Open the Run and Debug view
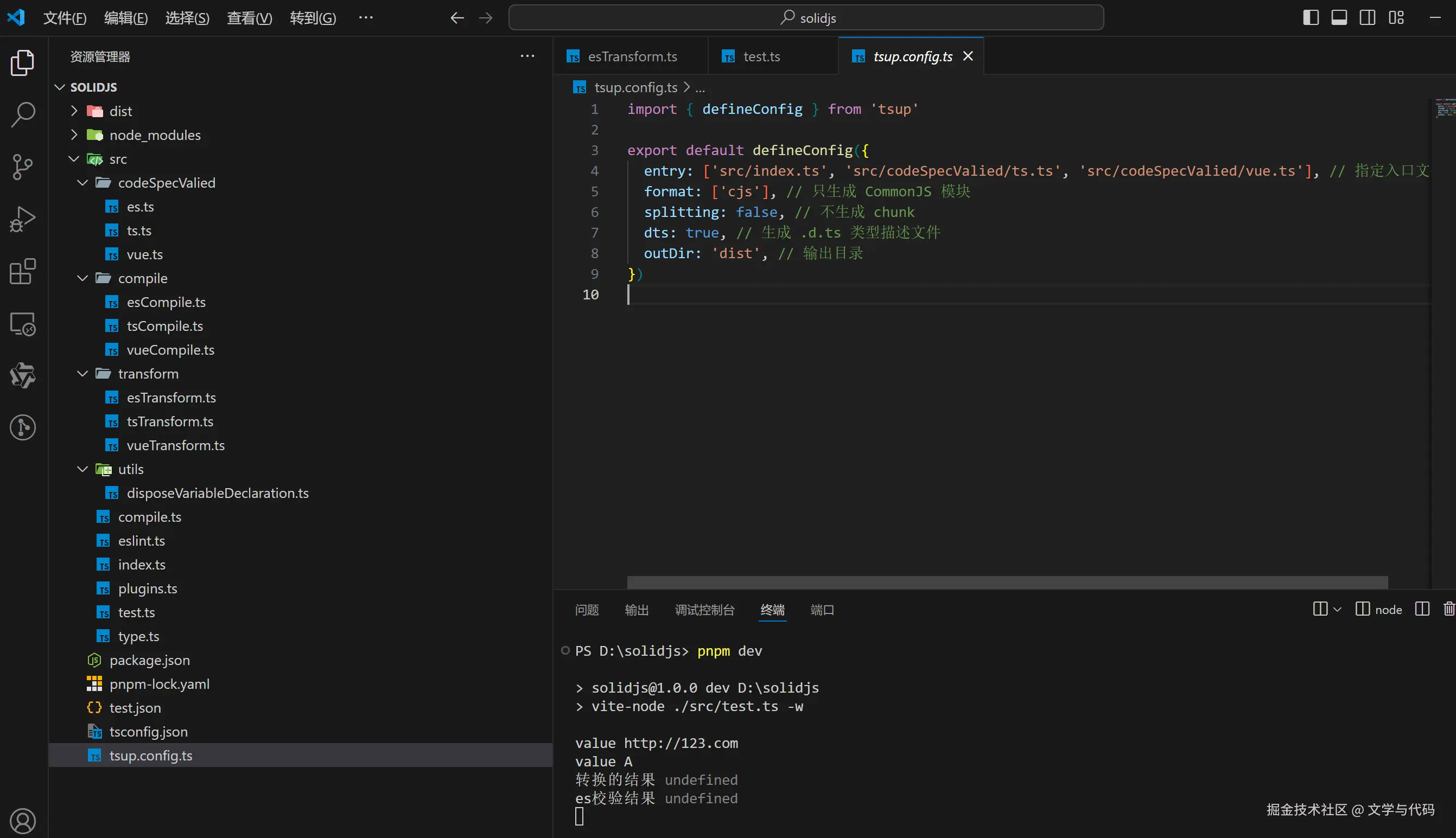 point(23,219)
